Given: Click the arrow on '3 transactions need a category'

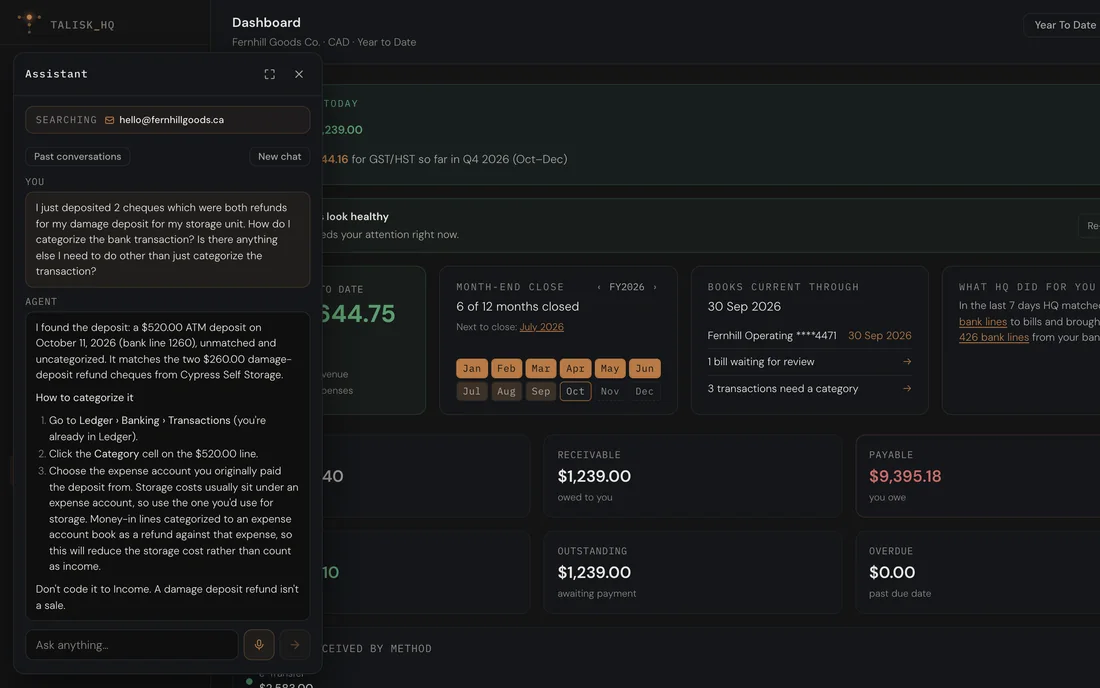Looking at the screenshot, I should pyautogui.click(x=906, y=389).
